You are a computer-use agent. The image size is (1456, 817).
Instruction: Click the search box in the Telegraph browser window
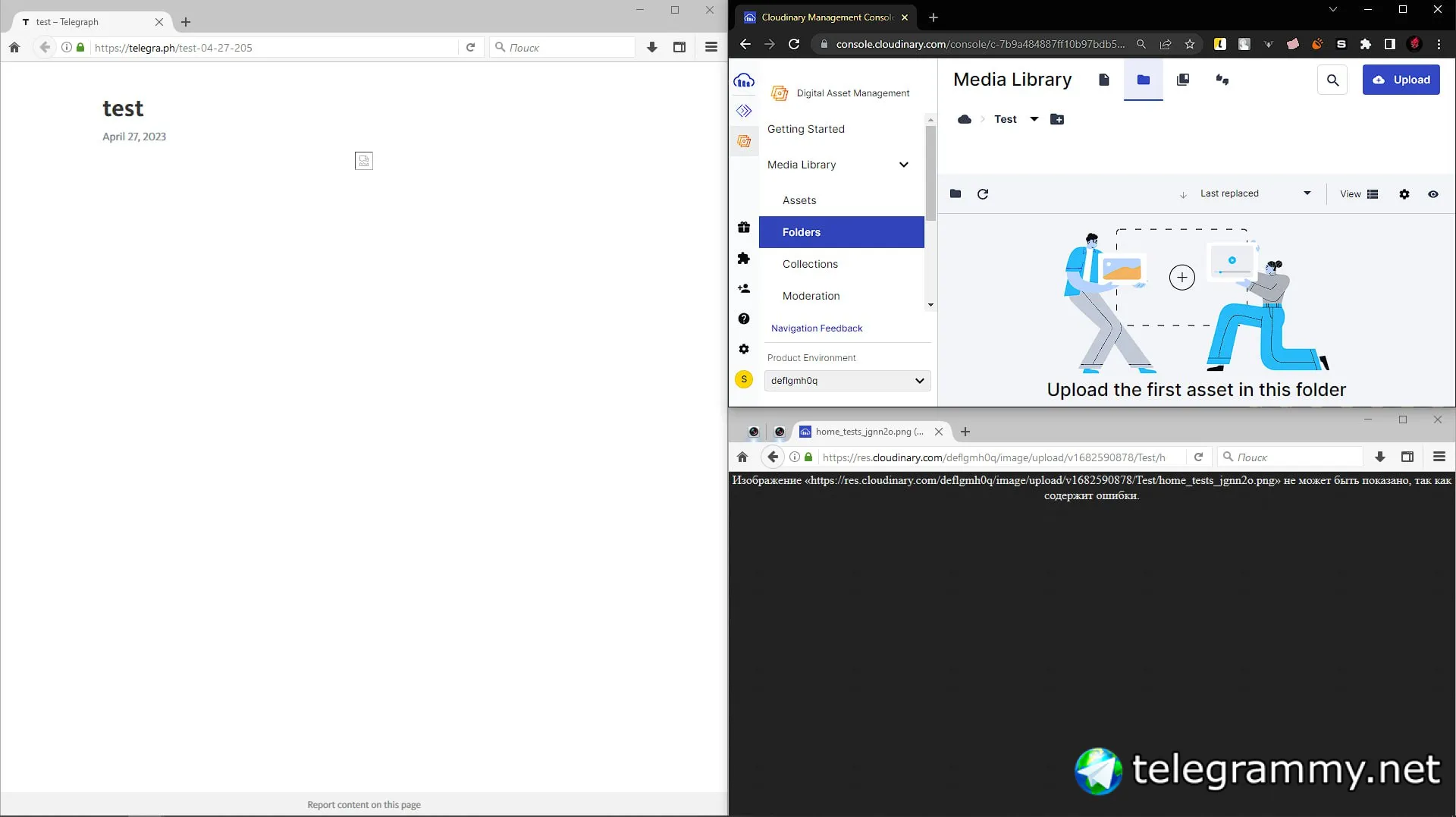[563, 47]
